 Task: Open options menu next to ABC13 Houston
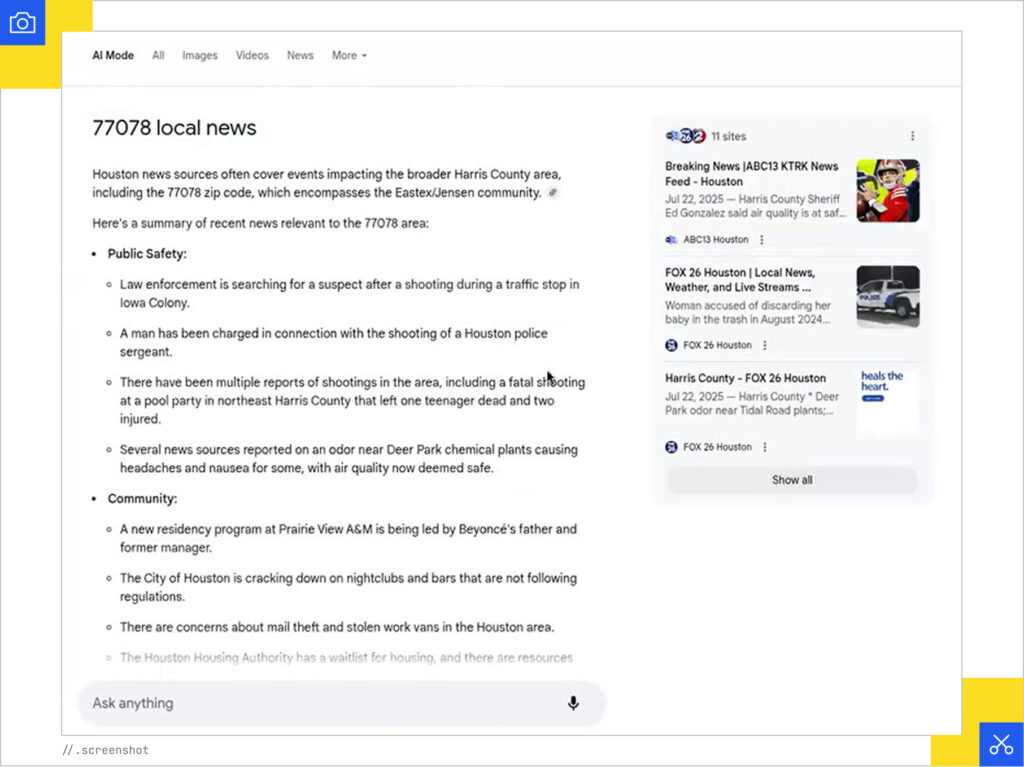pyautogui.click(x=762, y=240)
